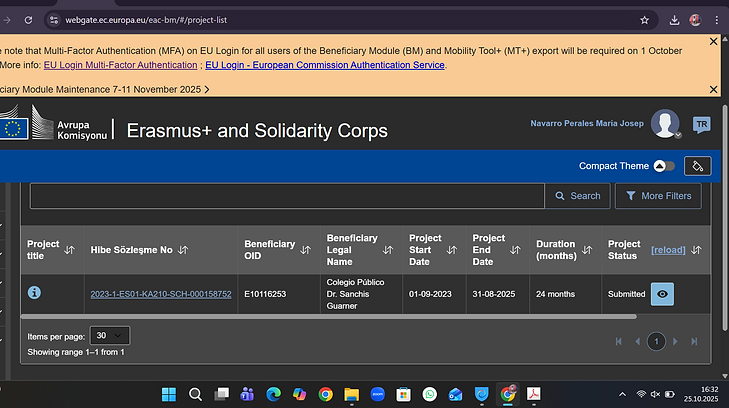Expand the Beneficiary Module Maintenance notice chevron

click(x=206, y=89)
